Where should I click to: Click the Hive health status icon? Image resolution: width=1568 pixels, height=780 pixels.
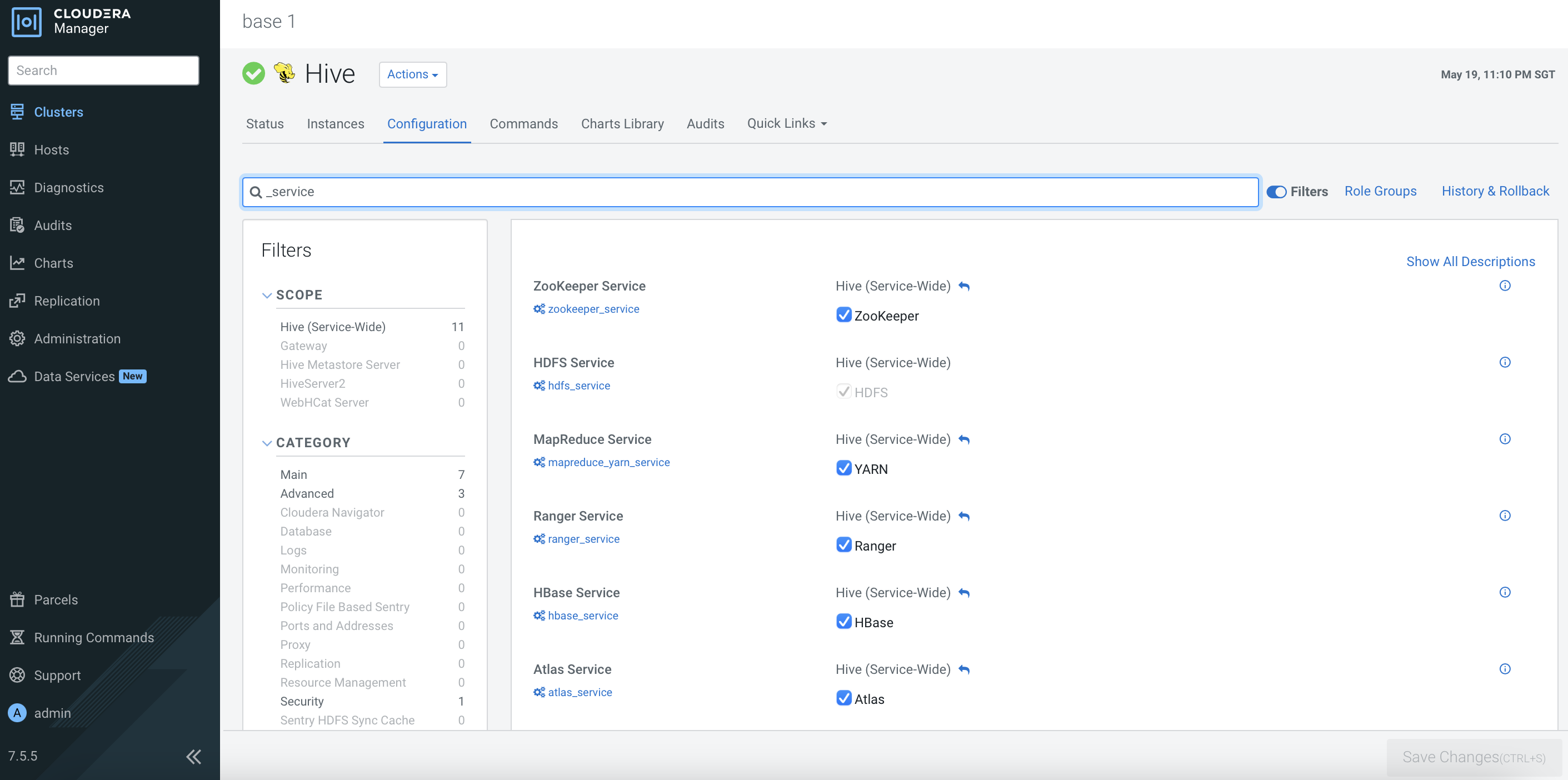(254, 74)
